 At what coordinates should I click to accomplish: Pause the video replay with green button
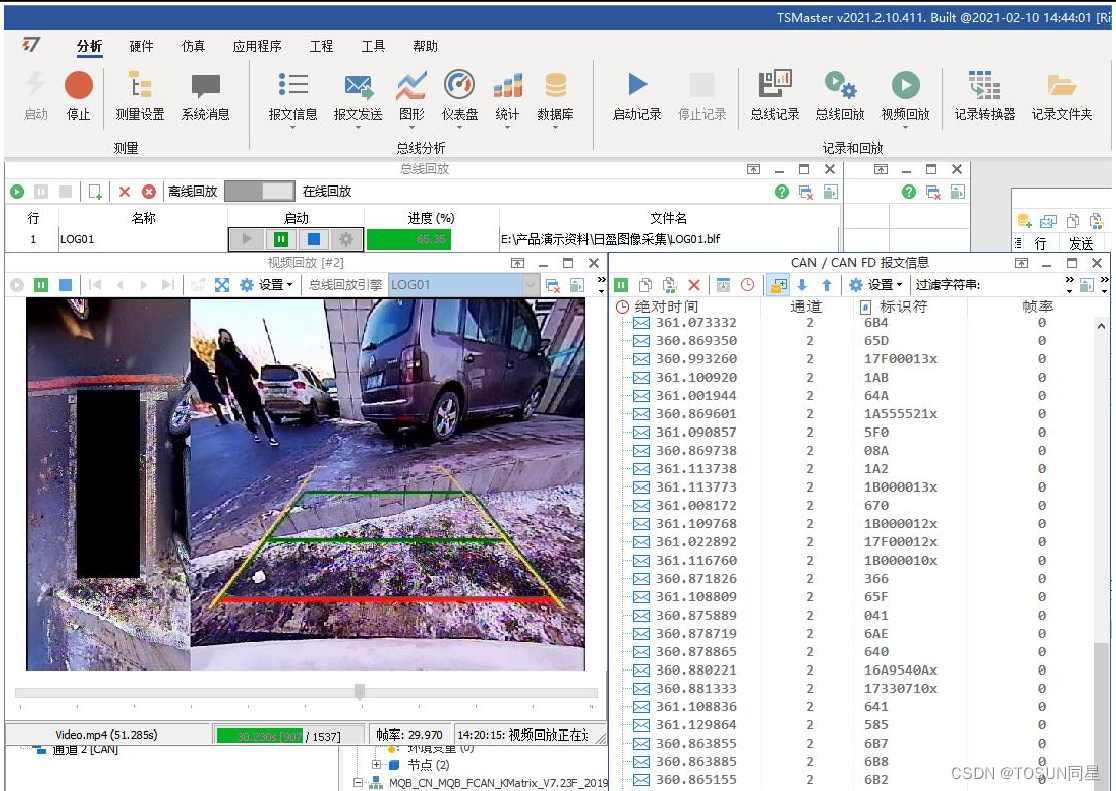point(41,285)
